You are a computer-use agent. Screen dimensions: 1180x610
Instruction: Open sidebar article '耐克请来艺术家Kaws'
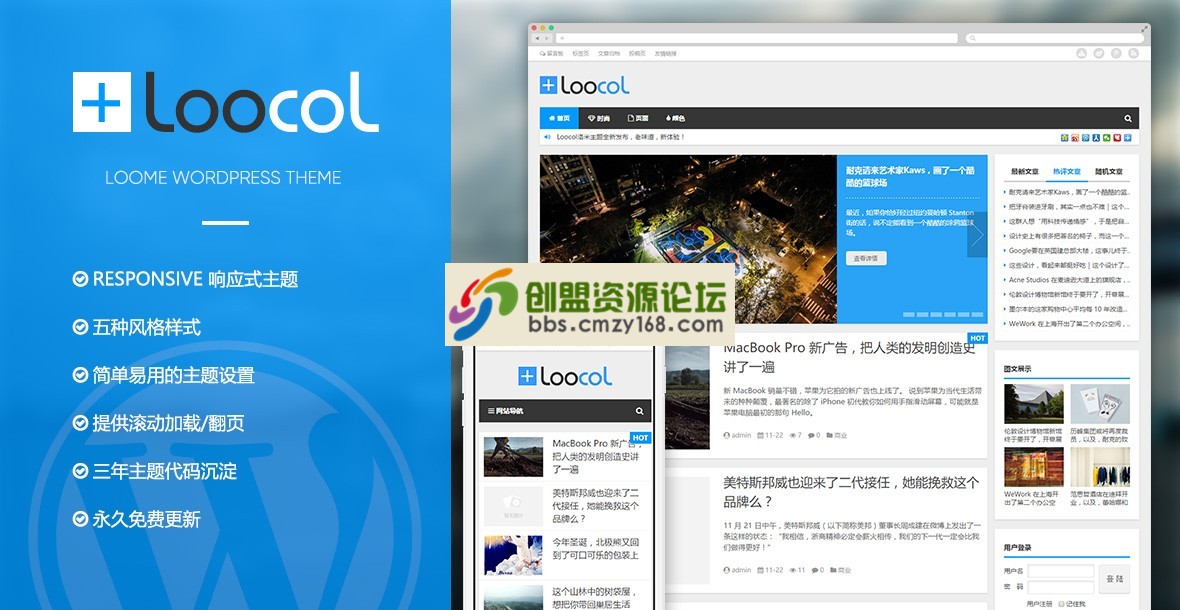[x=1069, y=192]
